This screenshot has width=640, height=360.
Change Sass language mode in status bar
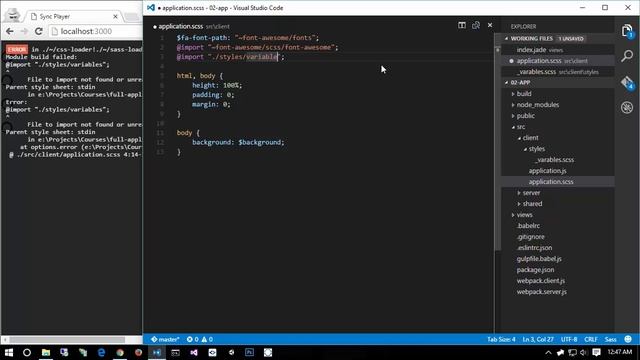pos(611,339)
